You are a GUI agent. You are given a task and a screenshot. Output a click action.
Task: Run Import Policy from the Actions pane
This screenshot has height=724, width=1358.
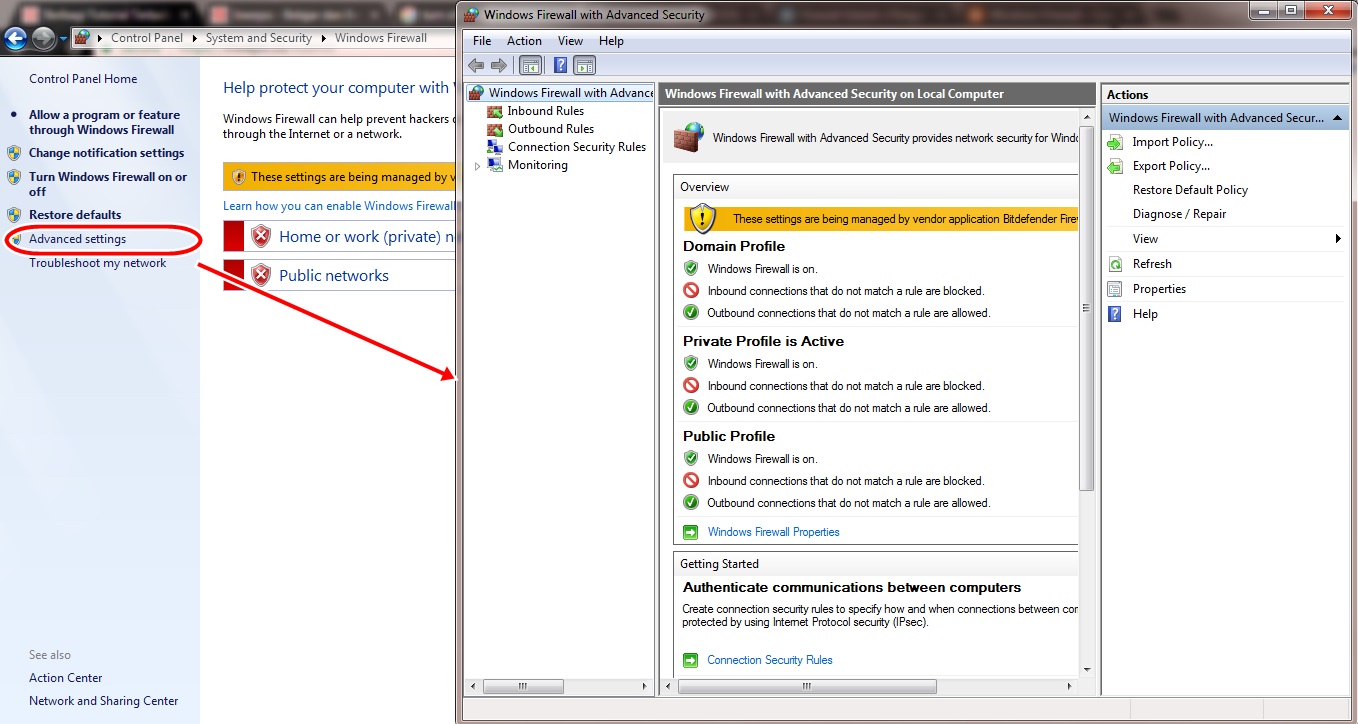coord(1172,142)
